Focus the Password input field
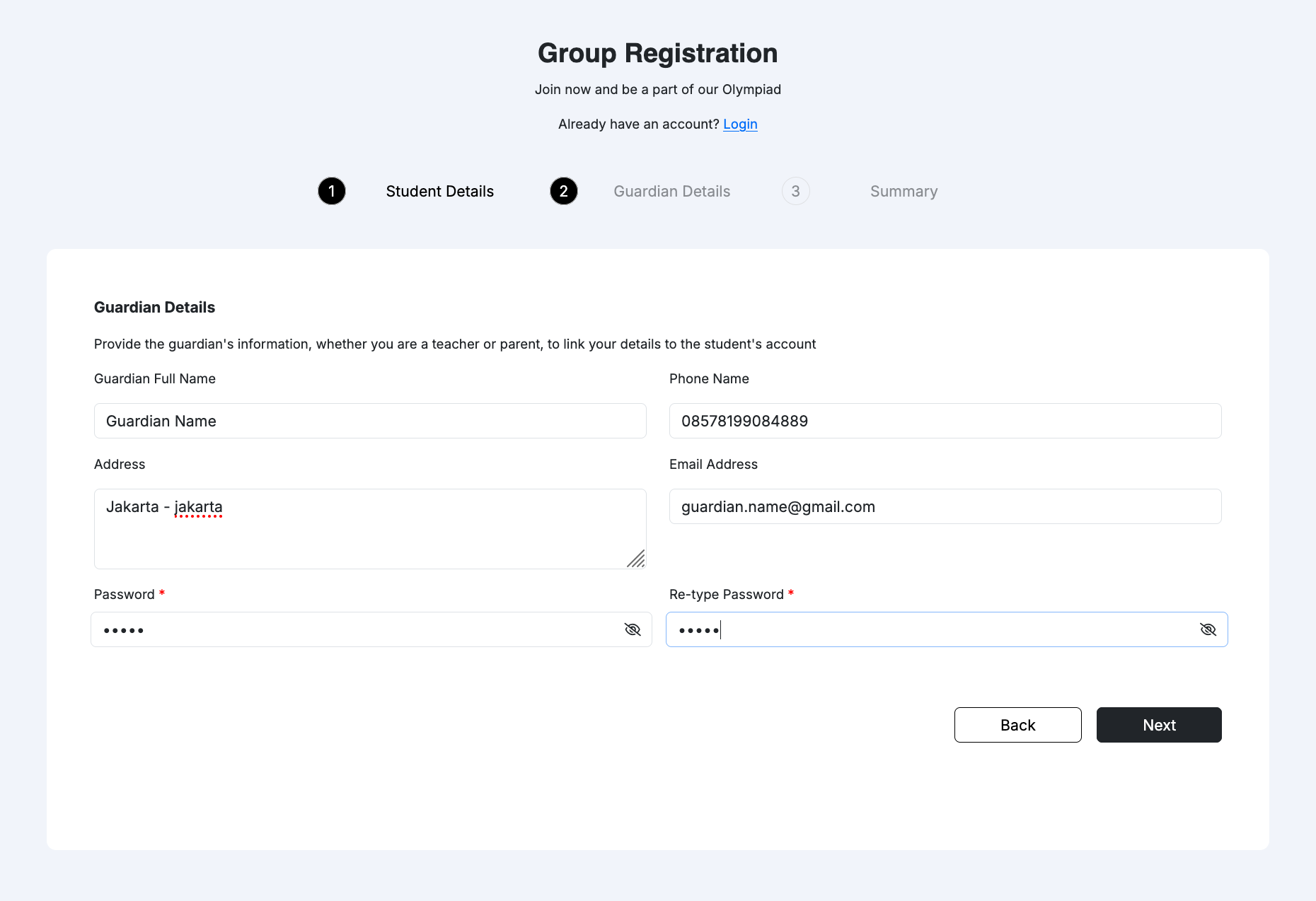 click(354, 629)
